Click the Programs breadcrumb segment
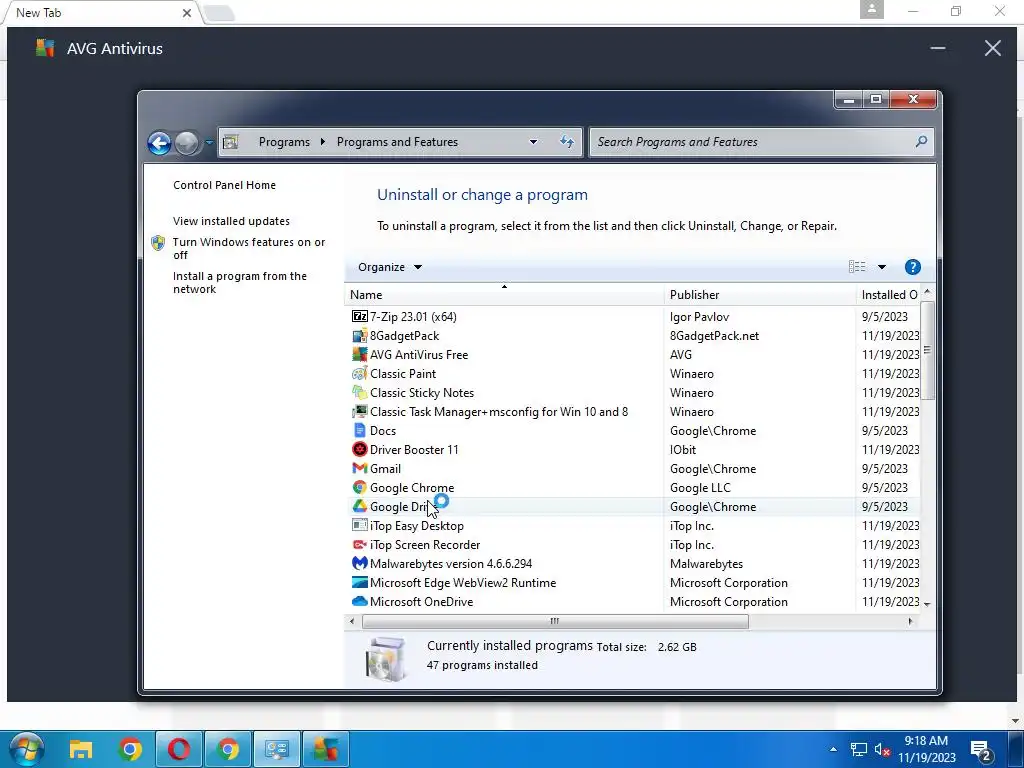 [284, 142]
